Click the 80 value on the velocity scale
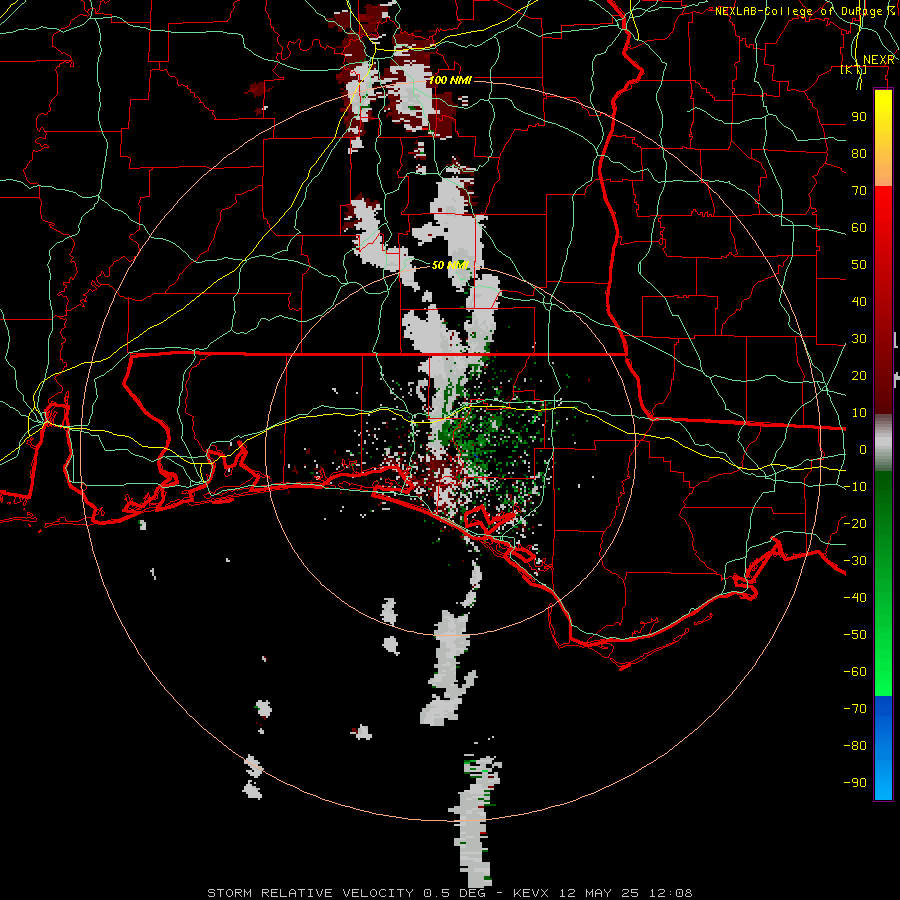Image resolution: width=900 pixels, height=900 pixels. [x=859, y=154]
